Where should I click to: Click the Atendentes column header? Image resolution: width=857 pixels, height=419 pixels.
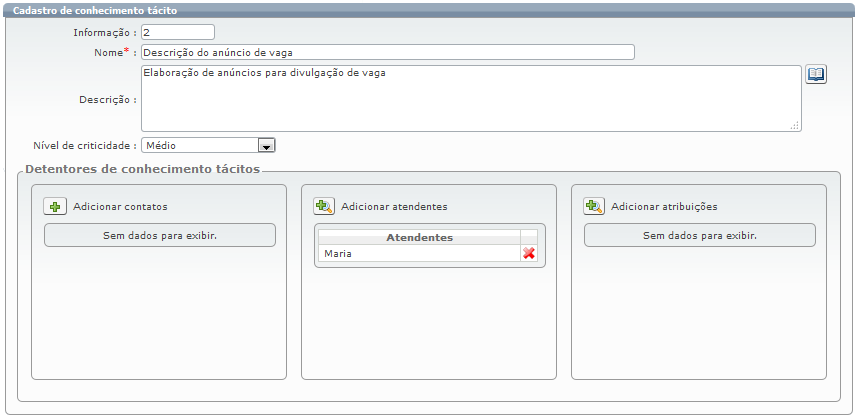419,238
